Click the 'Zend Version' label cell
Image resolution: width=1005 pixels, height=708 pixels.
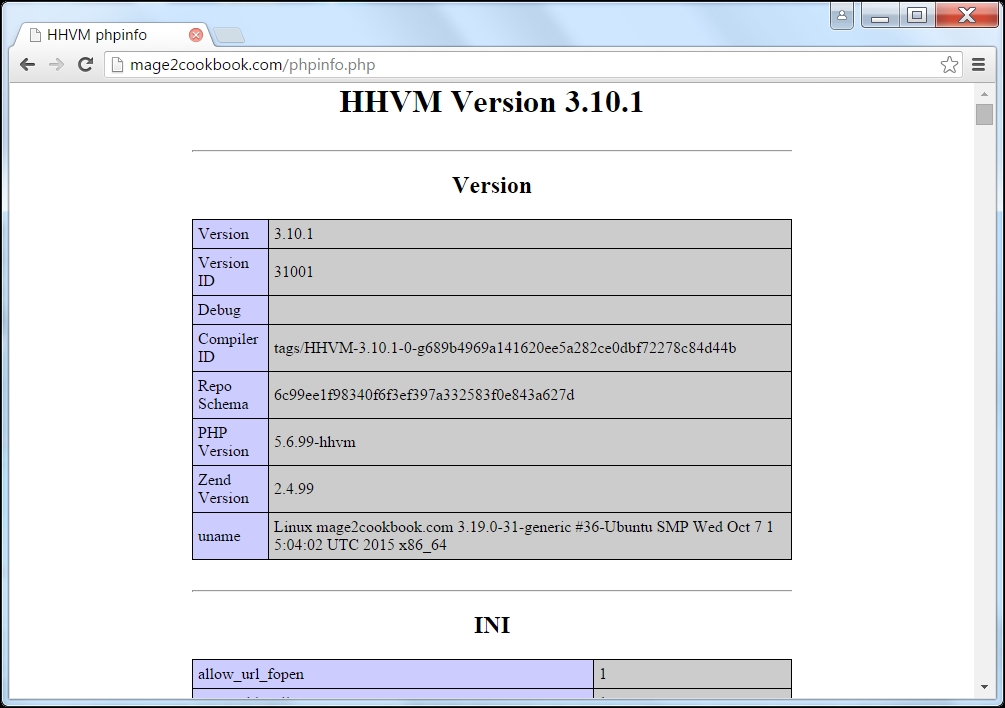tap(230, 489)
